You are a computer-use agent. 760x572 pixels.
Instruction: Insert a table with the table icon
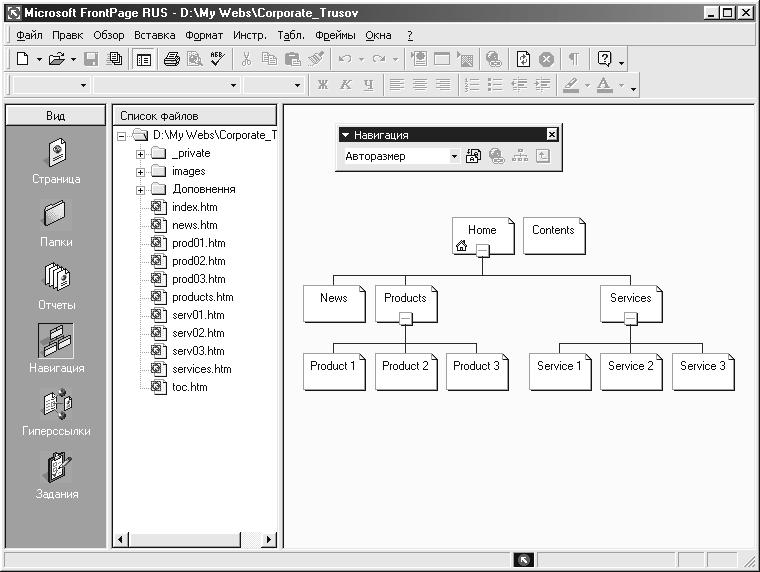coord(442,59)
